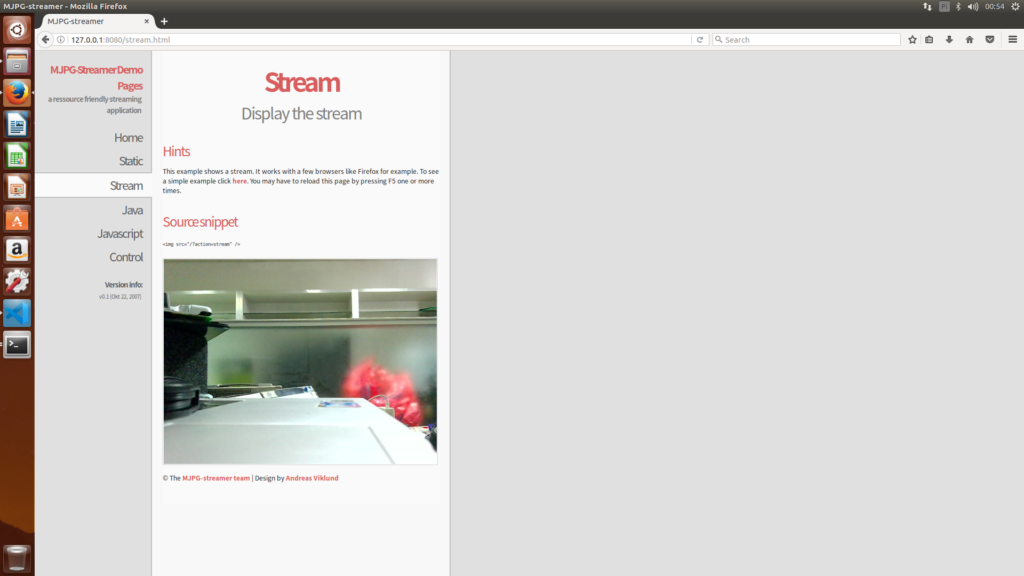1024x576 pixels.
Task: Open the system gear session menu
Action: point(1015,6)
